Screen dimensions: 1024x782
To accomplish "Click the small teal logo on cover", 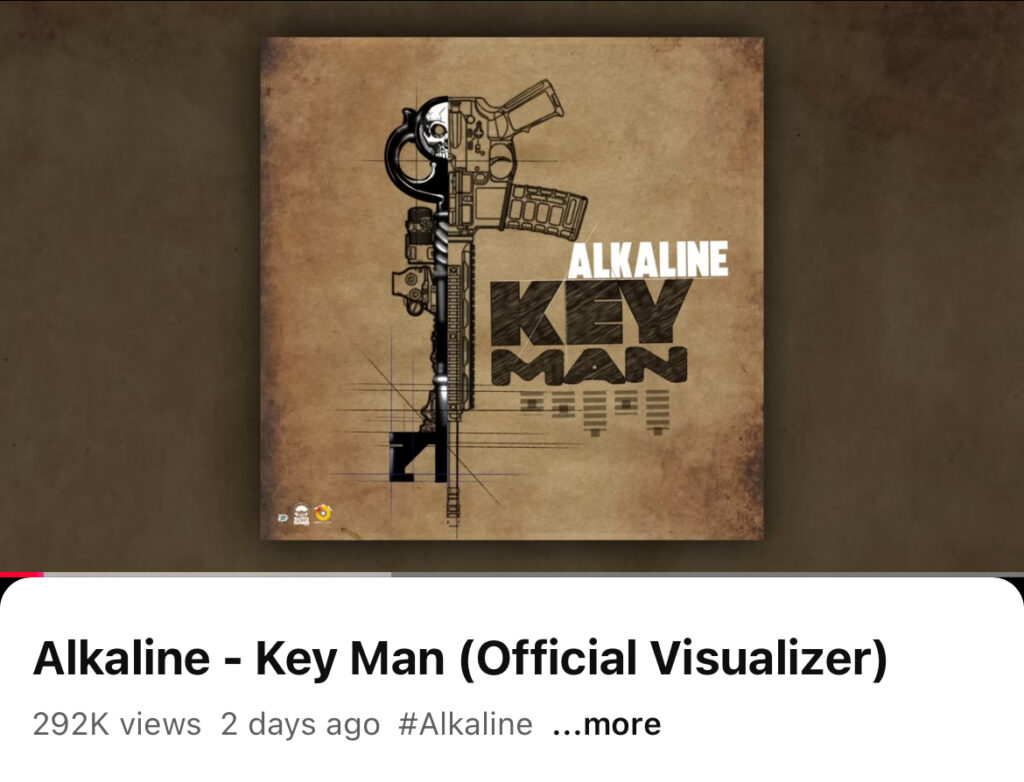I will [x=283, y=517].
